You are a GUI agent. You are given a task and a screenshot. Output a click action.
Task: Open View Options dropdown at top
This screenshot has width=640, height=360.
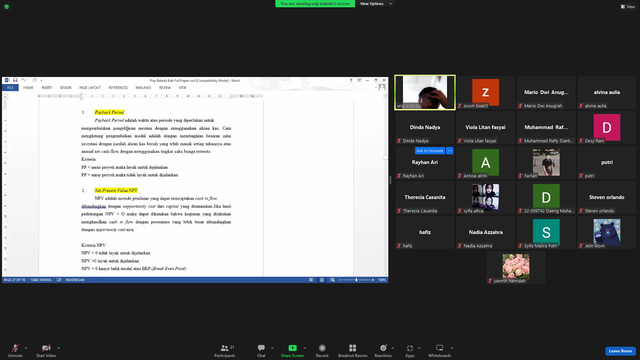pos(375,4)
